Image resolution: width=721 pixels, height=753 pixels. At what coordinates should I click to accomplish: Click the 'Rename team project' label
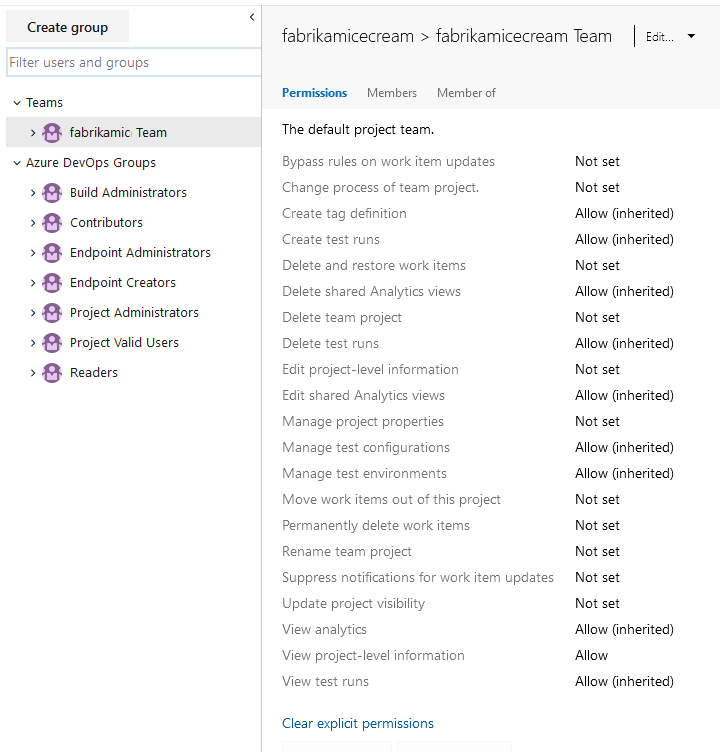click(346, 551)
